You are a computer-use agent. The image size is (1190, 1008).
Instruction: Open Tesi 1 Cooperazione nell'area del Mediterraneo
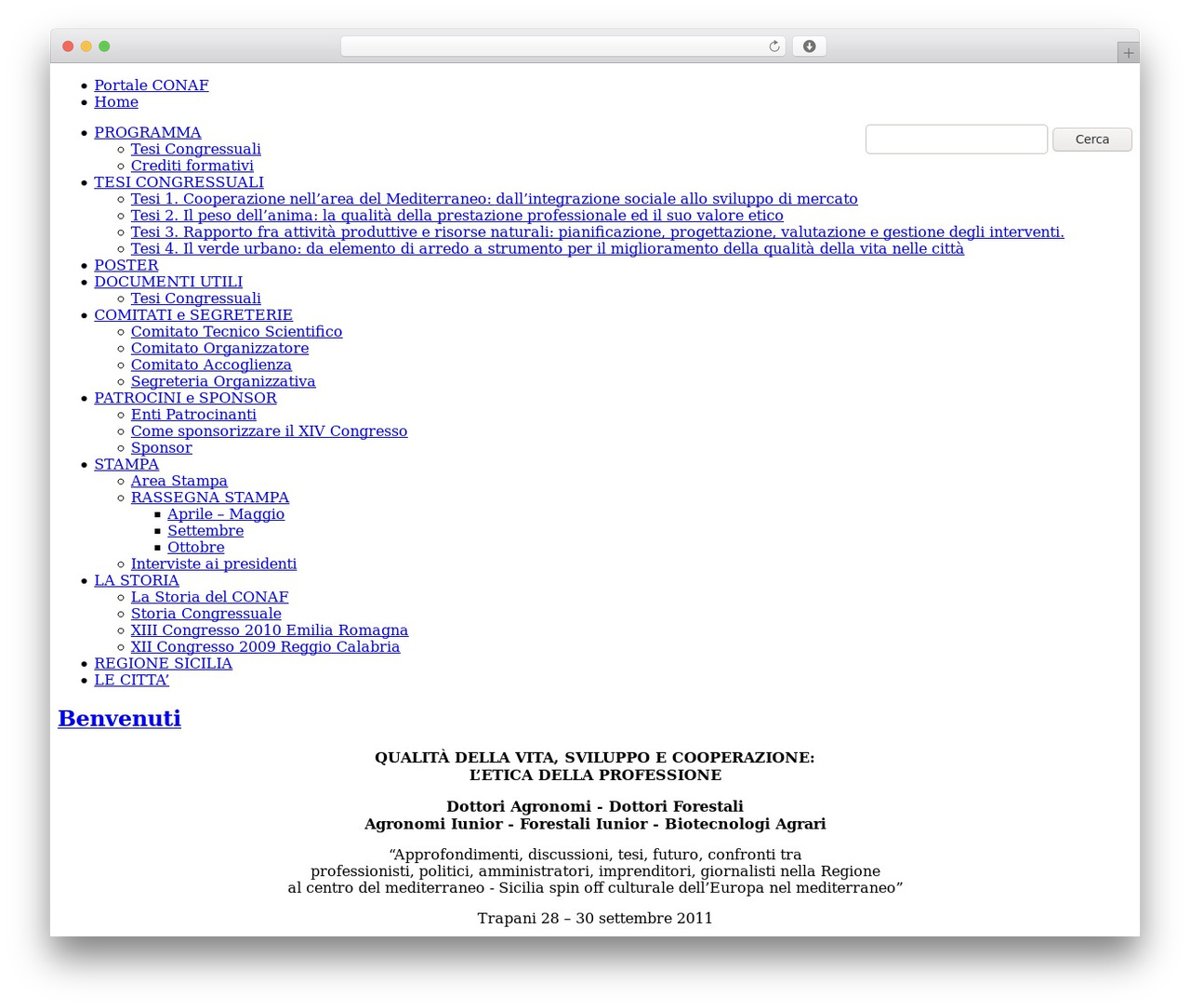[x=495, y=199]
